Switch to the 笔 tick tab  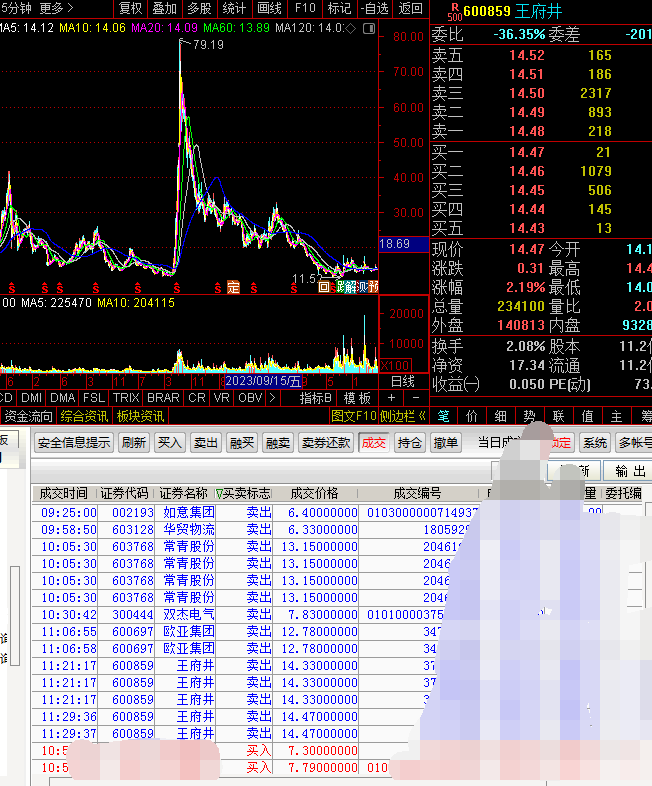(444, 416)
